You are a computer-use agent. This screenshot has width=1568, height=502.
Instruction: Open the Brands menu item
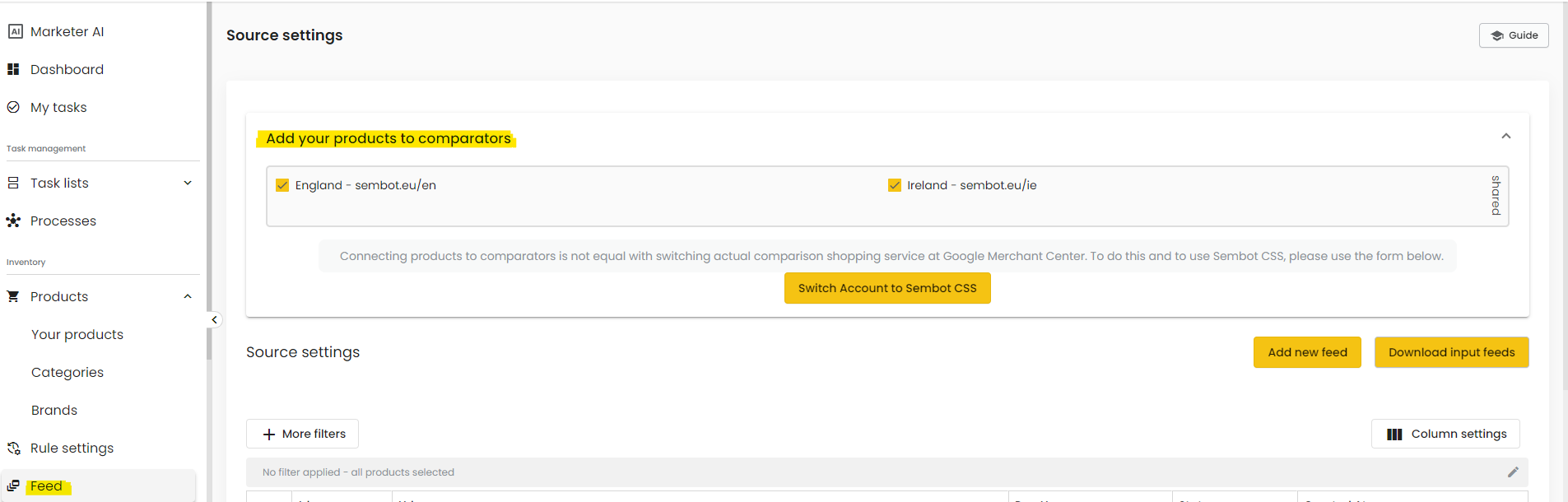click(54, 410)
